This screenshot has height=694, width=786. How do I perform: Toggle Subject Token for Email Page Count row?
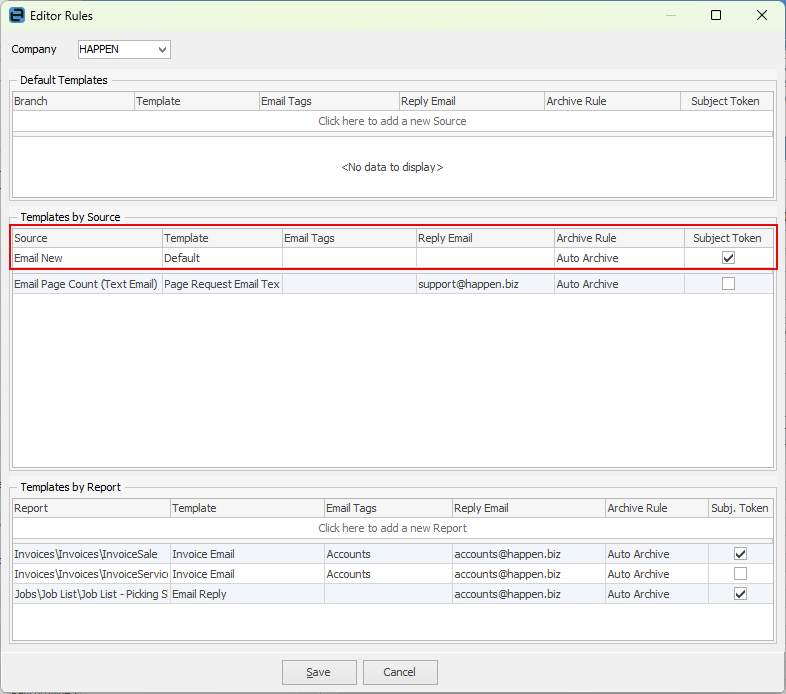pyautogui.click(x=728, y=284)
